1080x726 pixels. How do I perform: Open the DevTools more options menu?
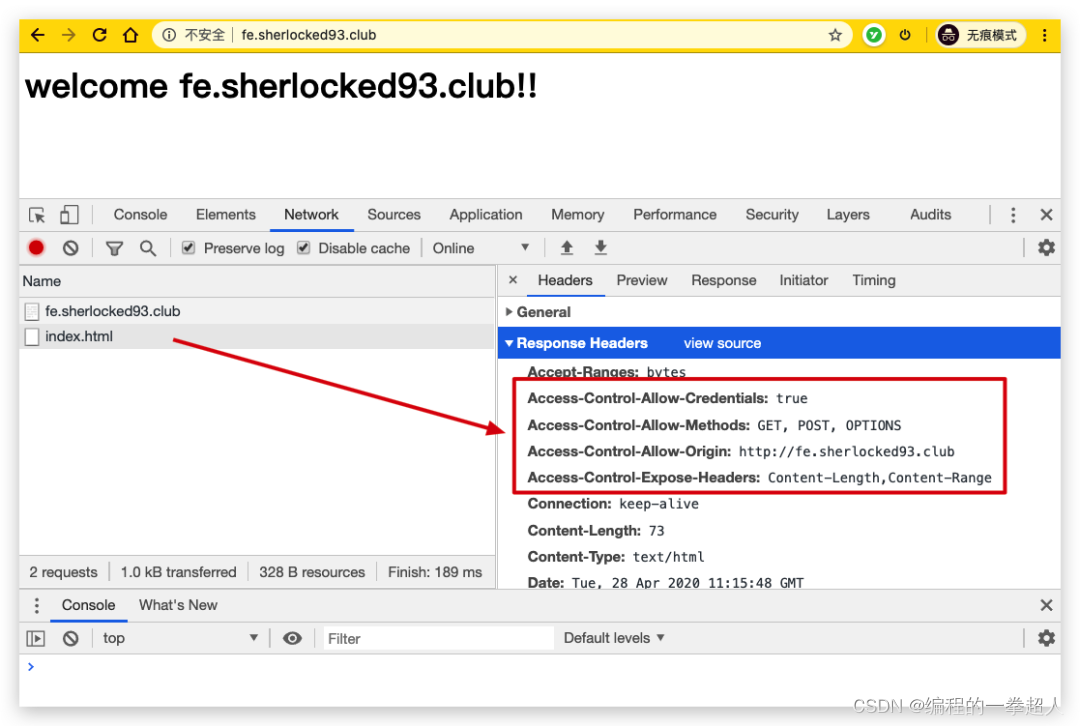(x=1012, y=215)
